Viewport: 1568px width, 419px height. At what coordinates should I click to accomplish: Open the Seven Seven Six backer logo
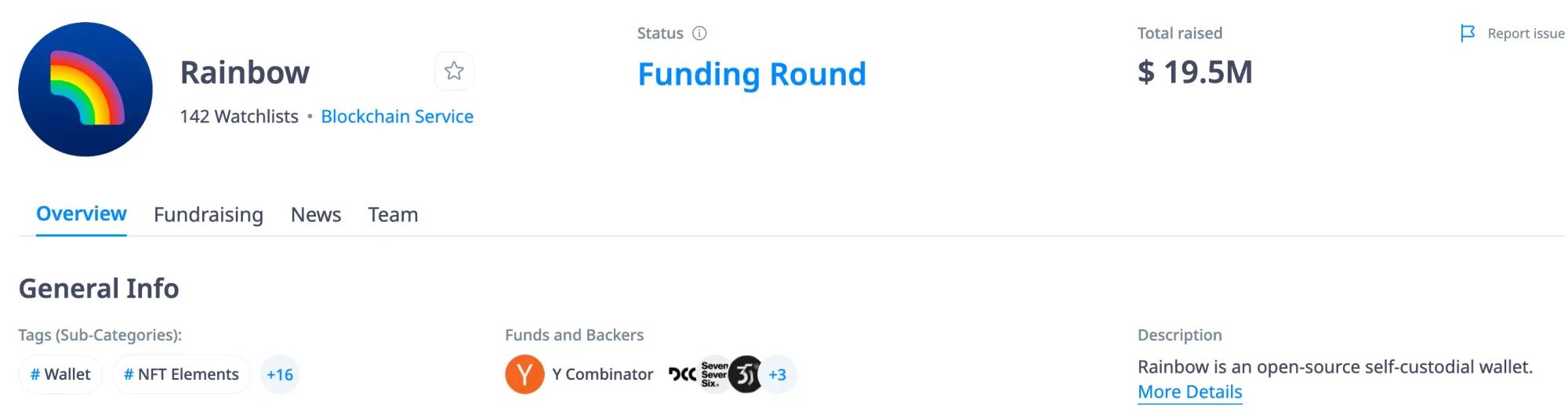(713, 374)
